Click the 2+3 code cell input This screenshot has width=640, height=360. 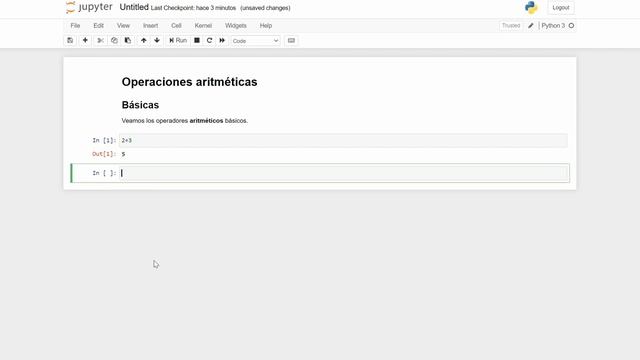coord(343,140)
